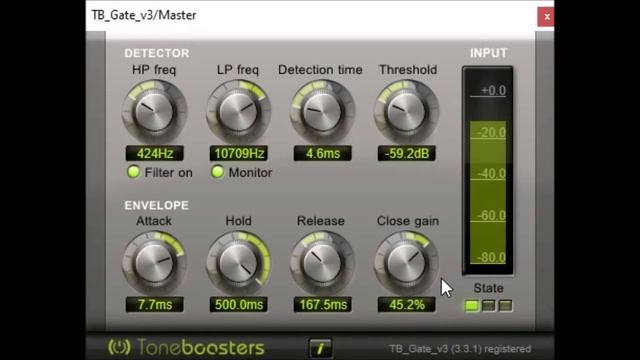
Task: Click the Attack knob
Action: click(x=154, y=263)
